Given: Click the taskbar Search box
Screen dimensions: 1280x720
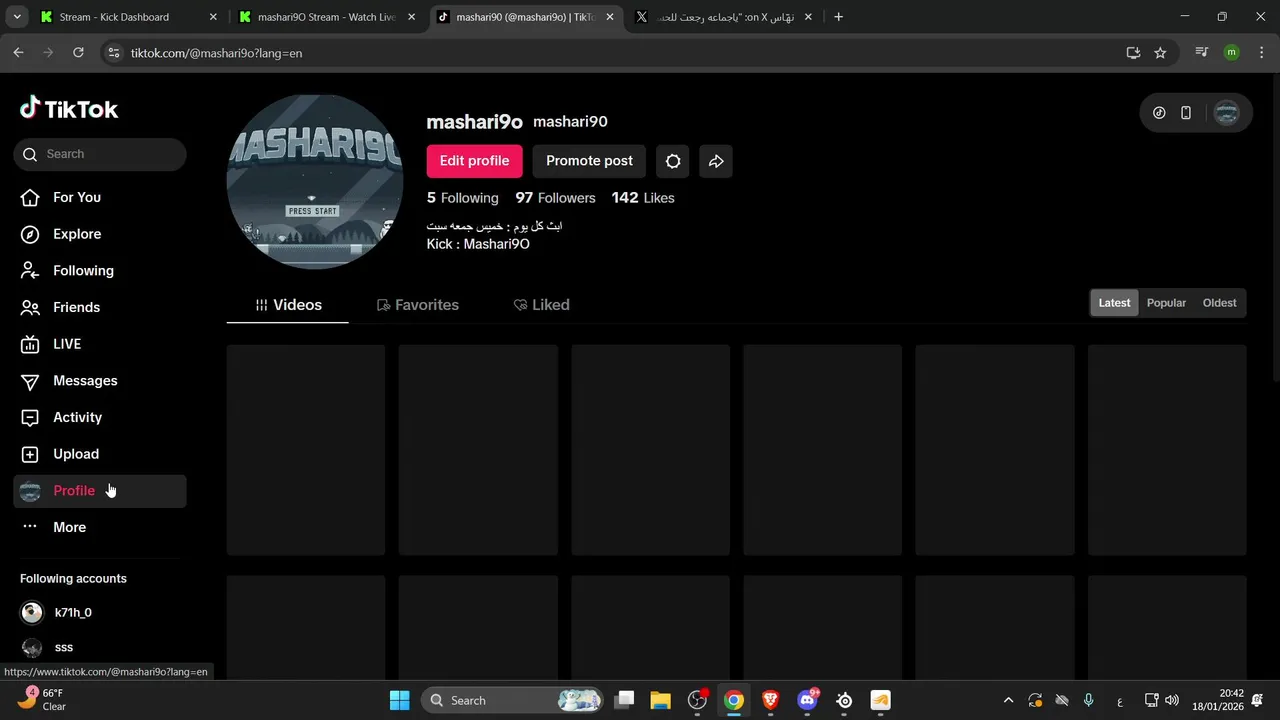Looking at the screenshot, I should (x=513, y=700).
